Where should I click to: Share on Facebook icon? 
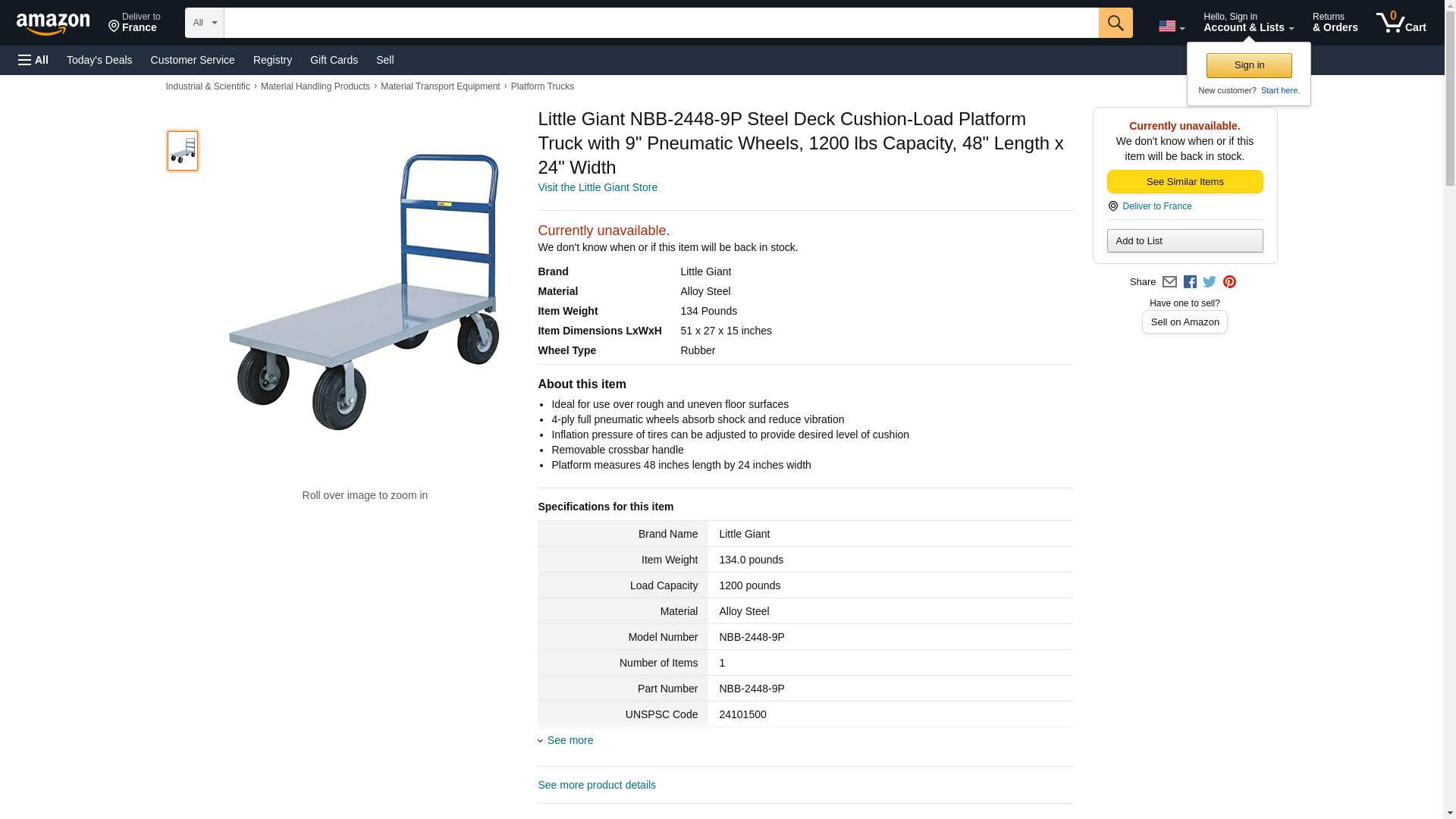[x=1190, y=282]
